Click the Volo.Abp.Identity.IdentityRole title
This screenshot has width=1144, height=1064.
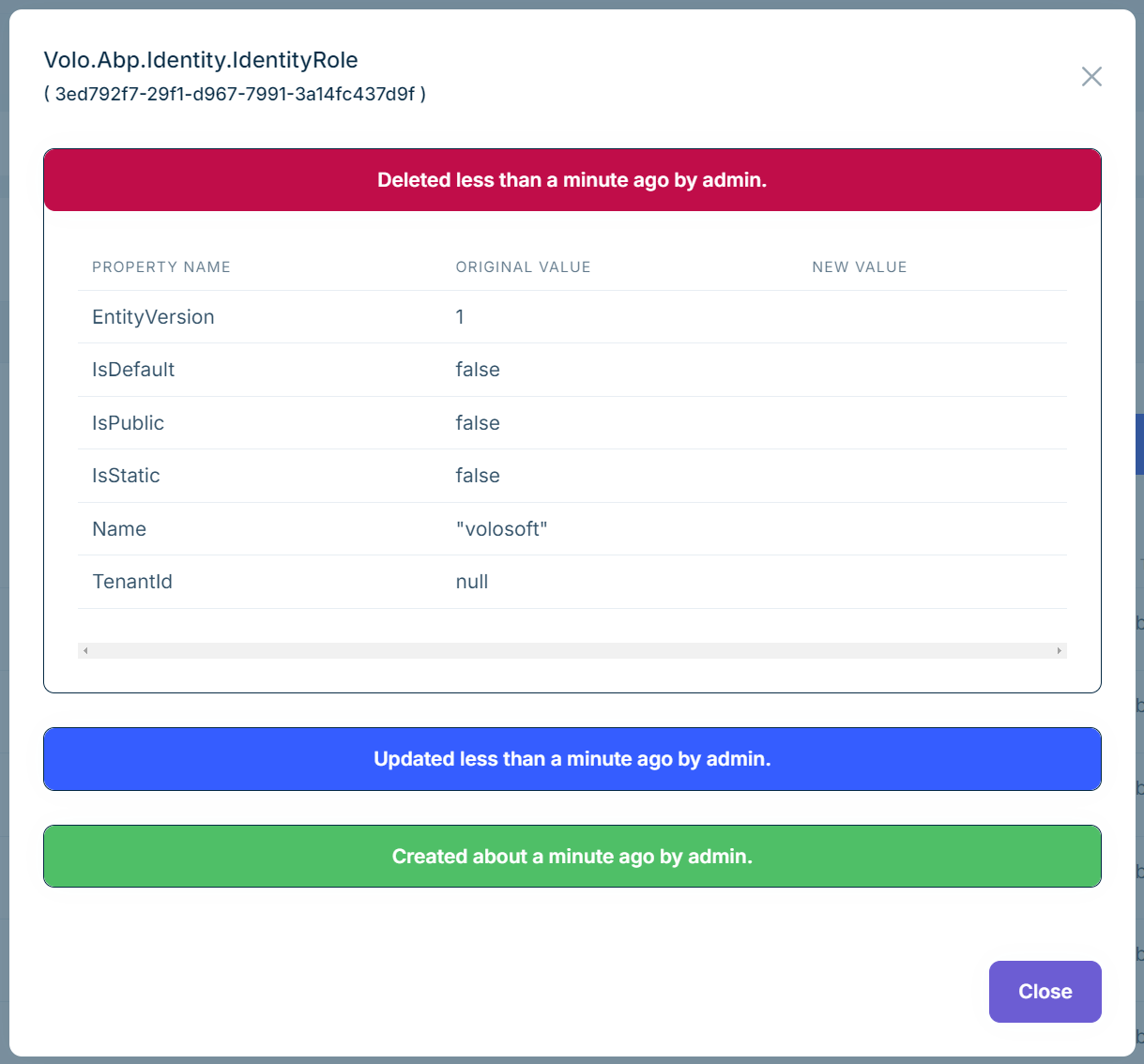point(201,59)
